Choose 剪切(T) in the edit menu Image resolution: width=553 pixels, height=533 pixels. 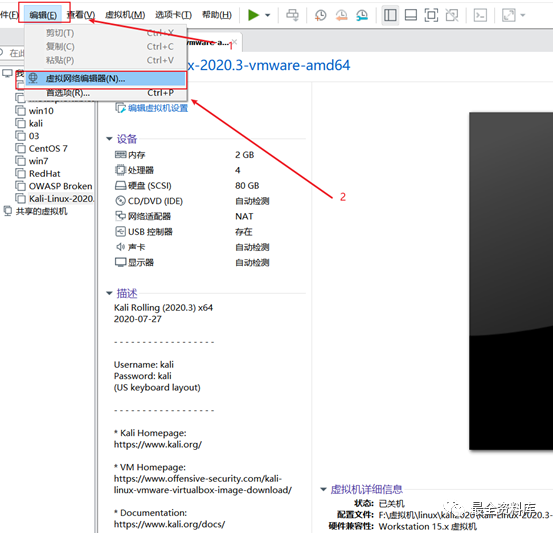click(x=105, y=33)
